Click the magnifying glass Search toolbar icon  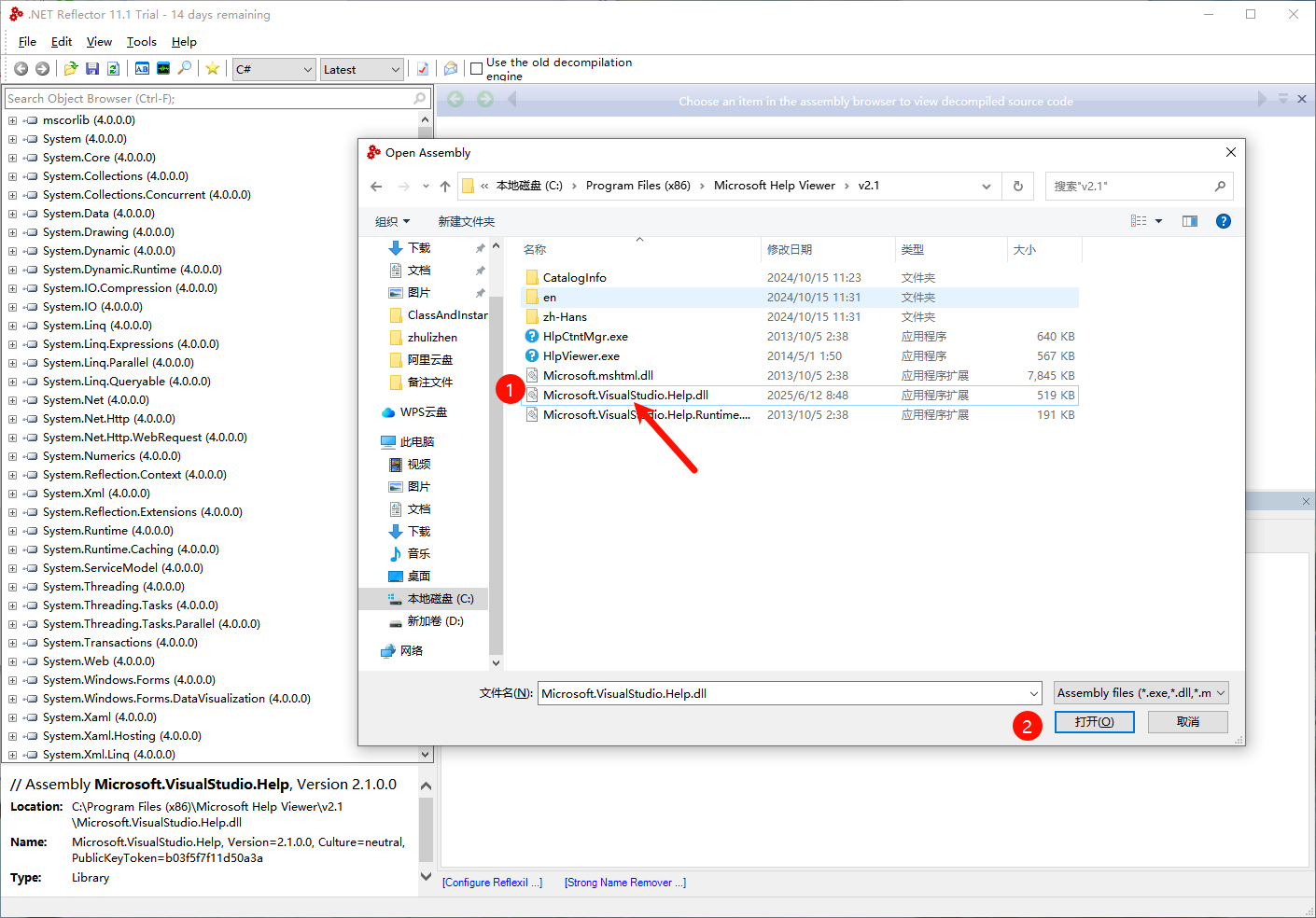click(x=185, y=69)
